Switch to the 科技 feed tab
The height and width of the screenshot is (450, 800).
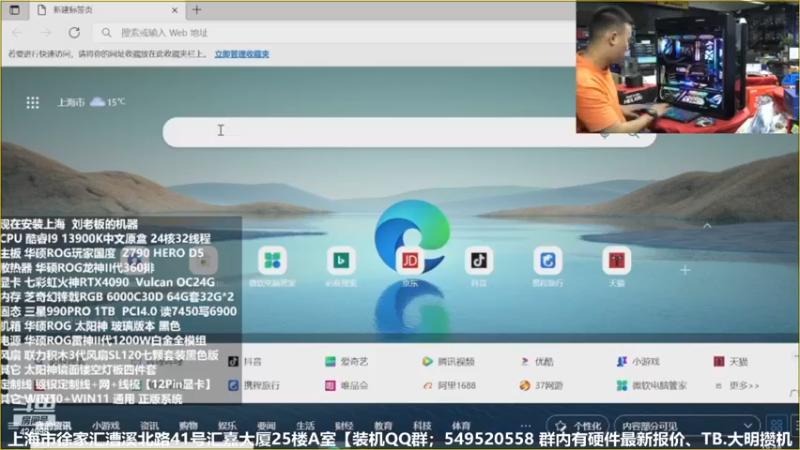[422, 426]
